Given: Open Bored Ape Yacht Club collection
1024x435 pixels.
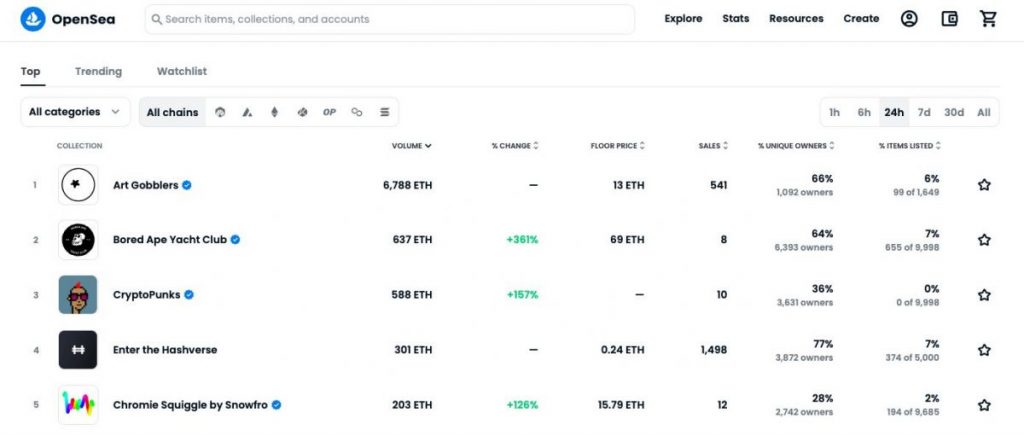Looking at the screenshot, I should pos(170,240).
